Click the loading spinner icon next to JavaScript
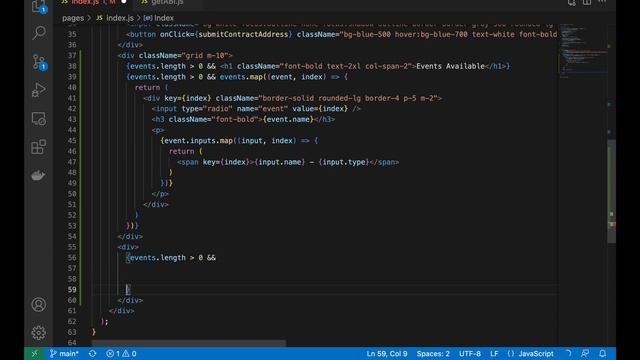The height and width of the screenshot is (360, 640). pos(568,353)
